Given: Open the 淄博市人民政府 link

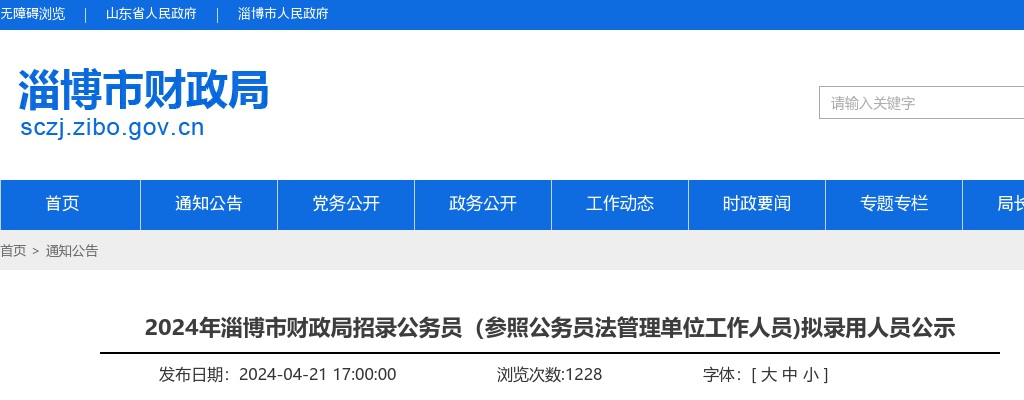Looking at the screenshot, I should pyautogui.click(x=283, y=14).
